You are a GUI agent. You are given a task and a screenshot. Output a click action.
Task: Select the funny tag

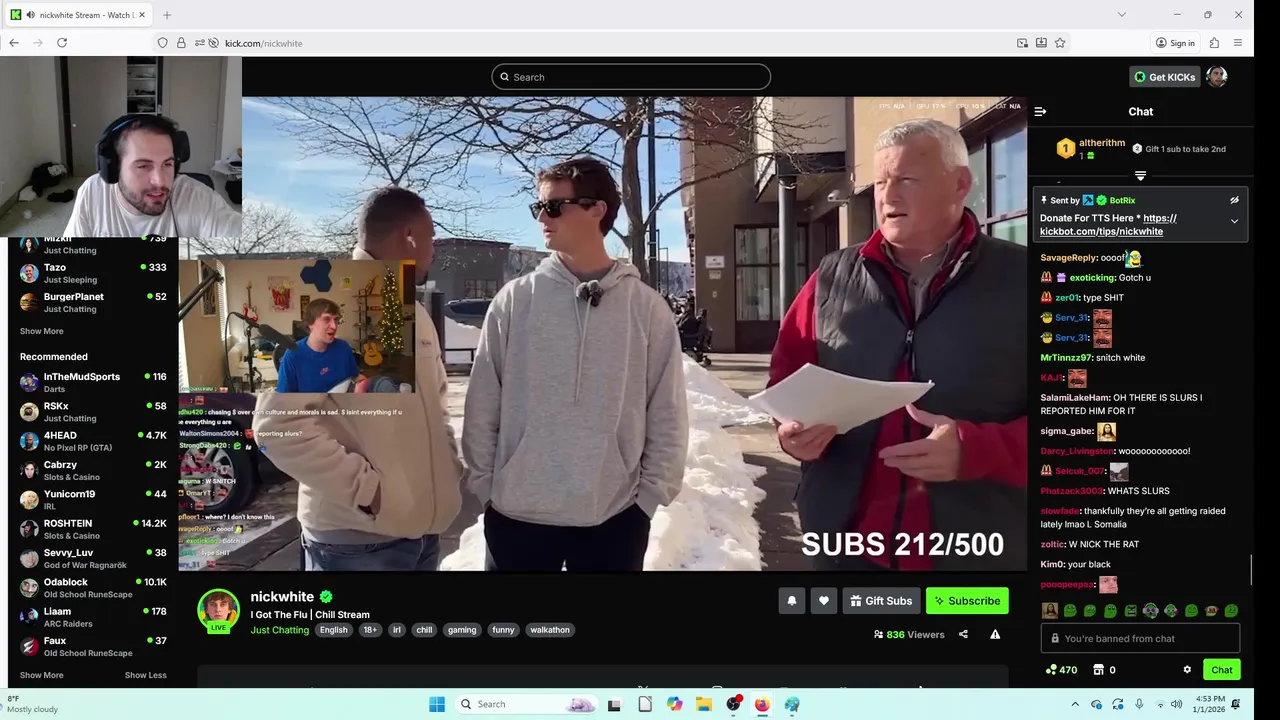tap(503, 630)
